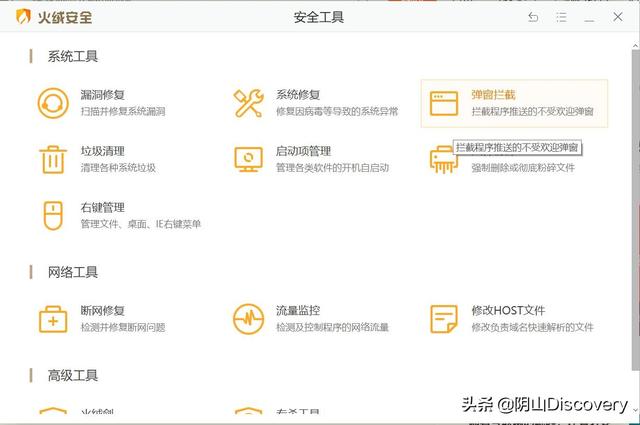Open the 弹窗拦截 popup blocker icon
This screenshot has height=425, width=640.
click(444, 103)
